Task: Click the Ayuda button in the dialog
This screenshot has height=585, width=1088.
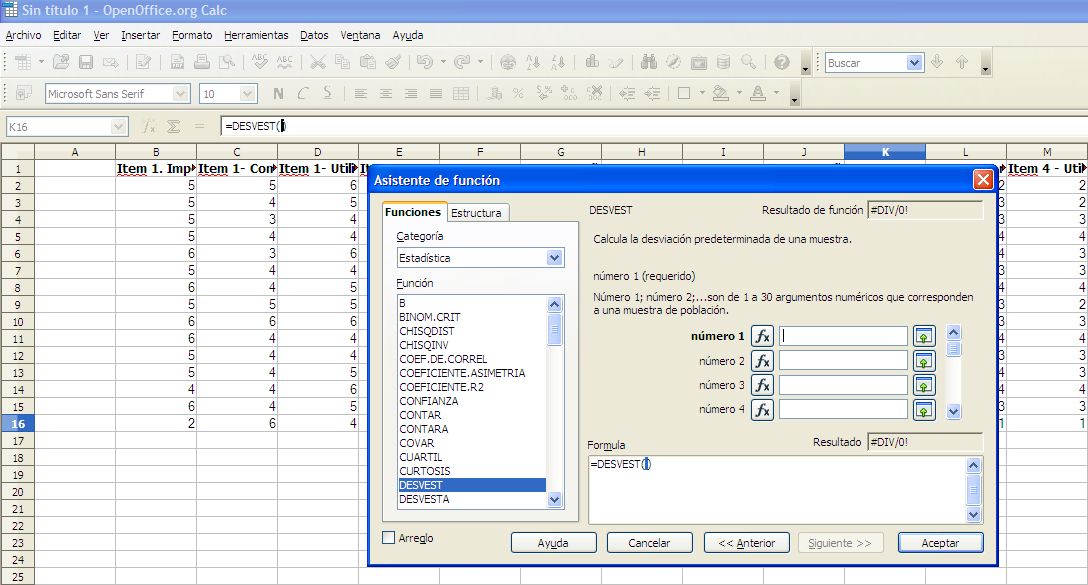Action: click(x=553, y=543)
